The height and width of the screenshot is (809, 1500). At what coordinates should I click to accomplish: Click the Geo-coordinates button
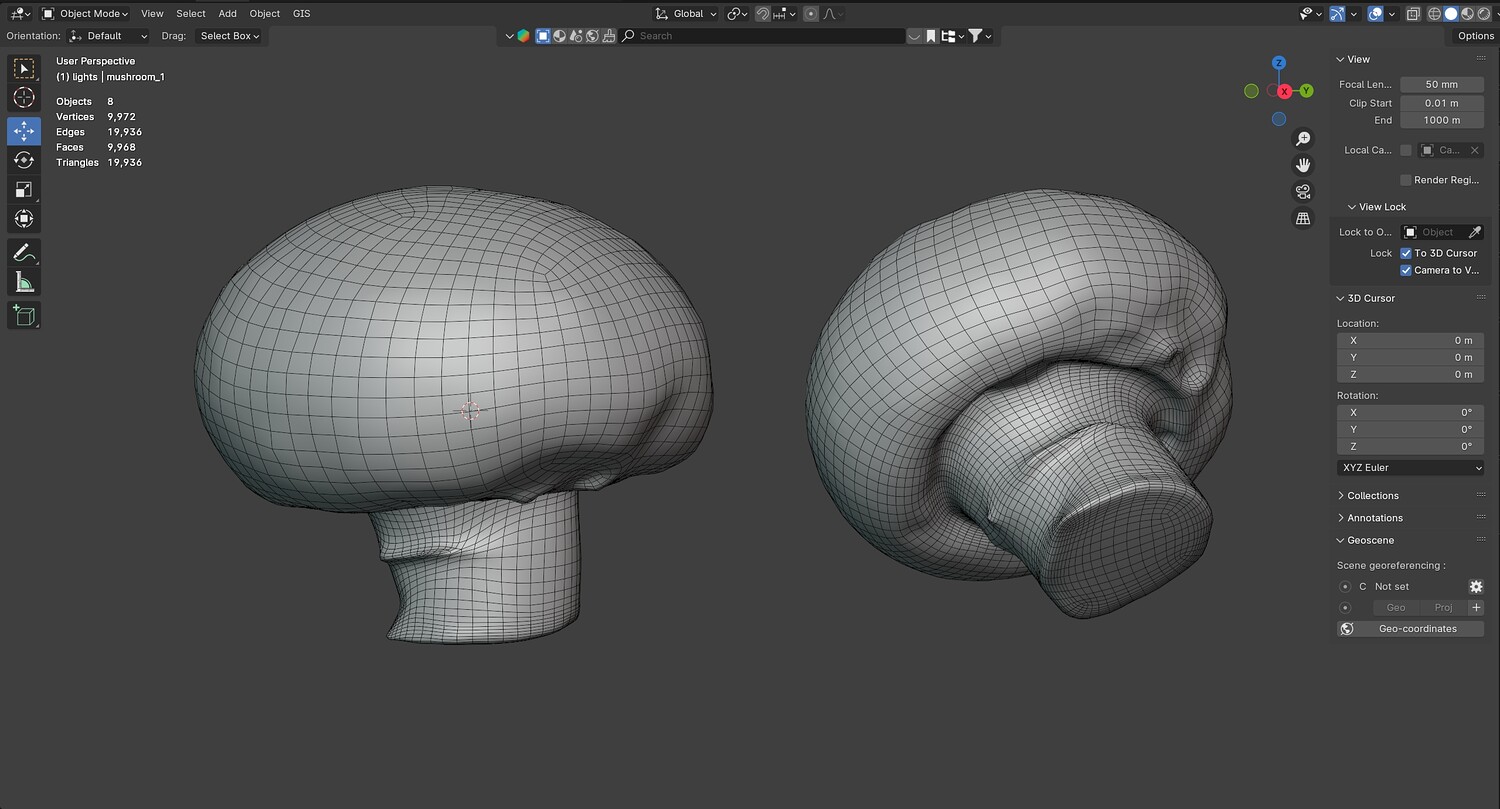(x=1410, y=629)
